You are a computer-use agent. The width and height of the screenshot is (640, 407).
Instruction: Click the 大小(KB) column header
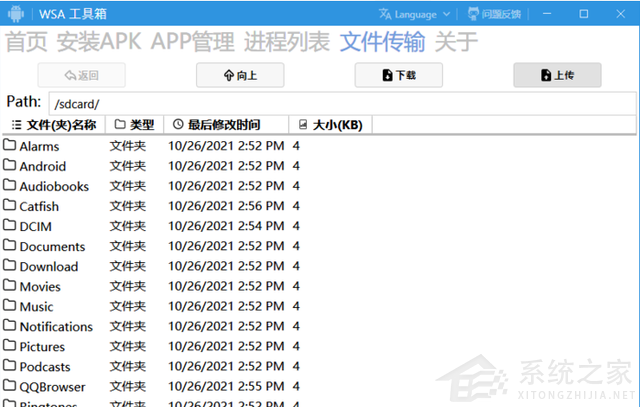[x=331, y=125]
